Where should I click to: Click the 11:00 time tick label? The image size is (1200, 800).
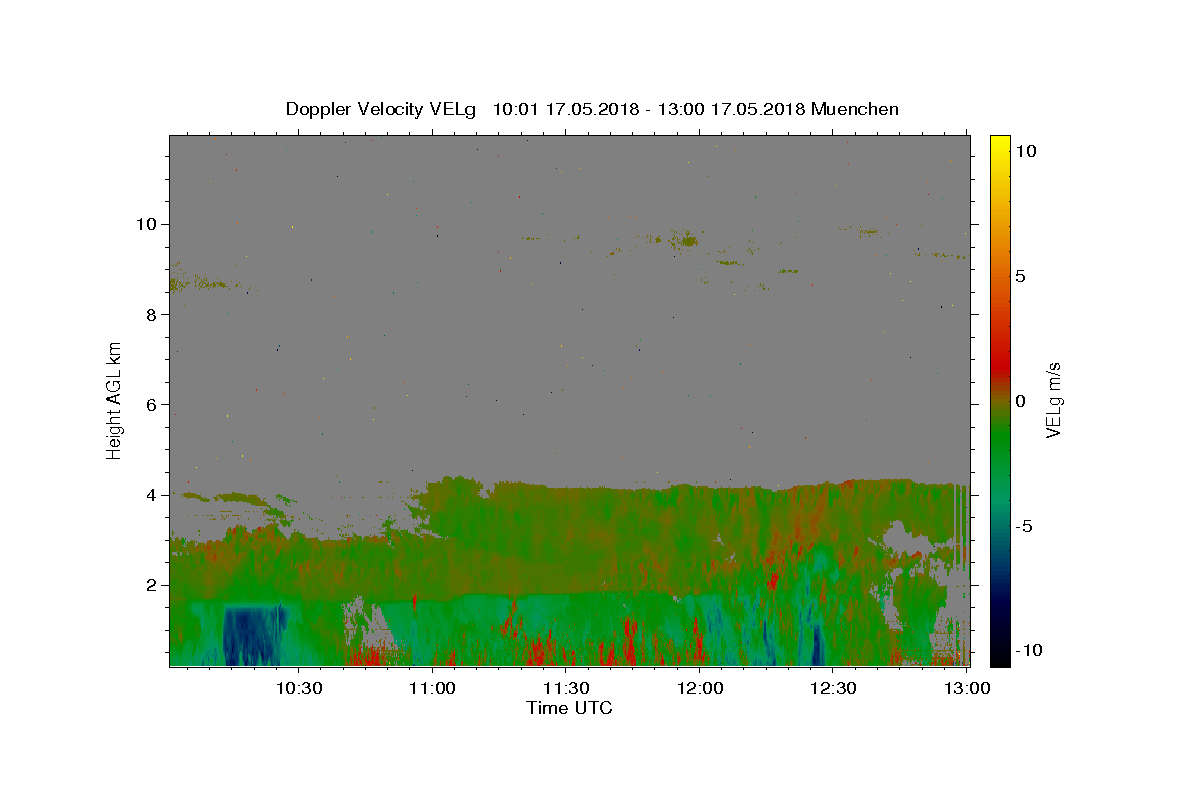pyautogui.click(x=432, y=688)
